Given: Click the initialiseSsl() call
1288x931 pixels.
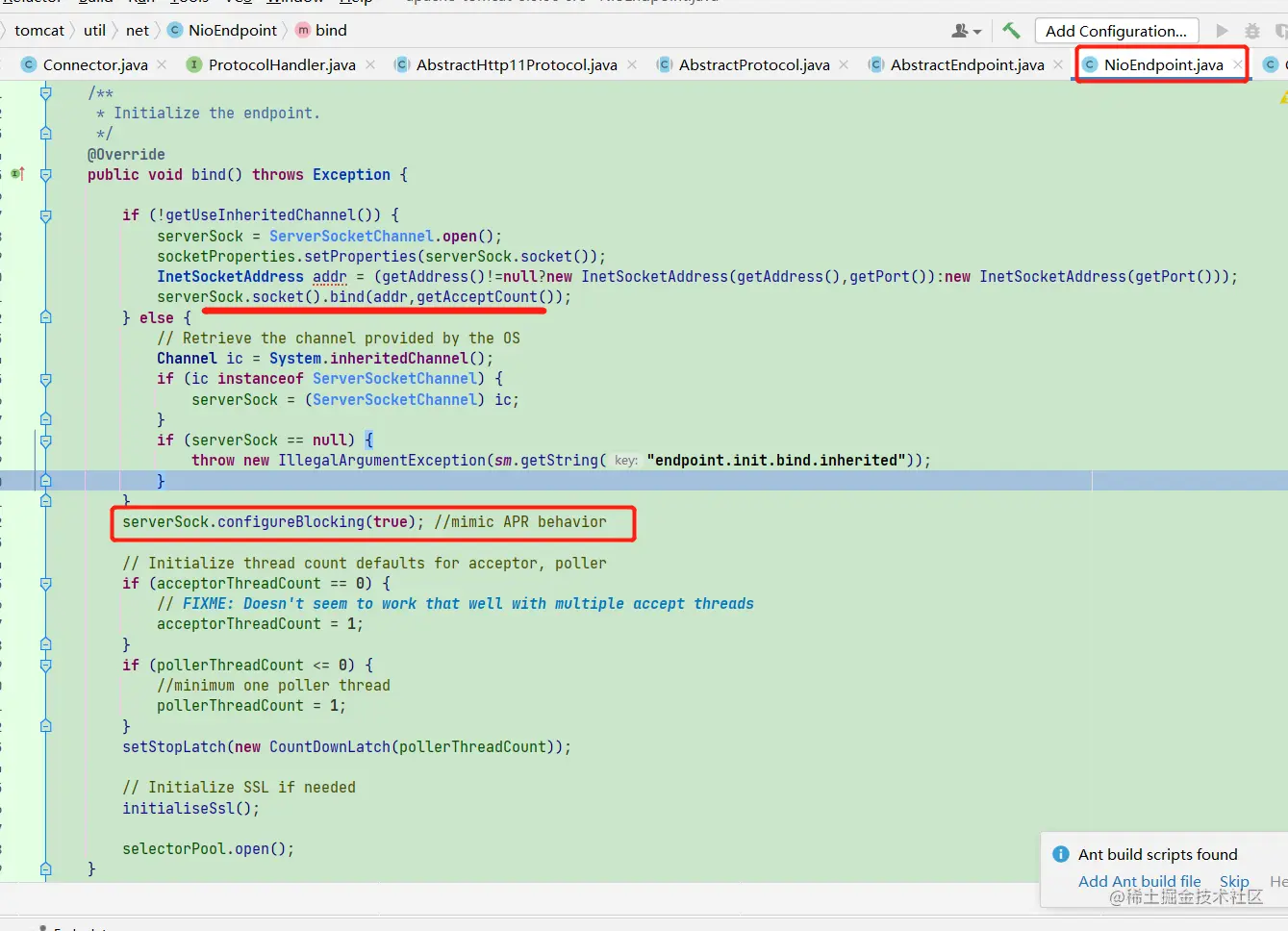Looking at the screenshot, I should click(190, 809).
